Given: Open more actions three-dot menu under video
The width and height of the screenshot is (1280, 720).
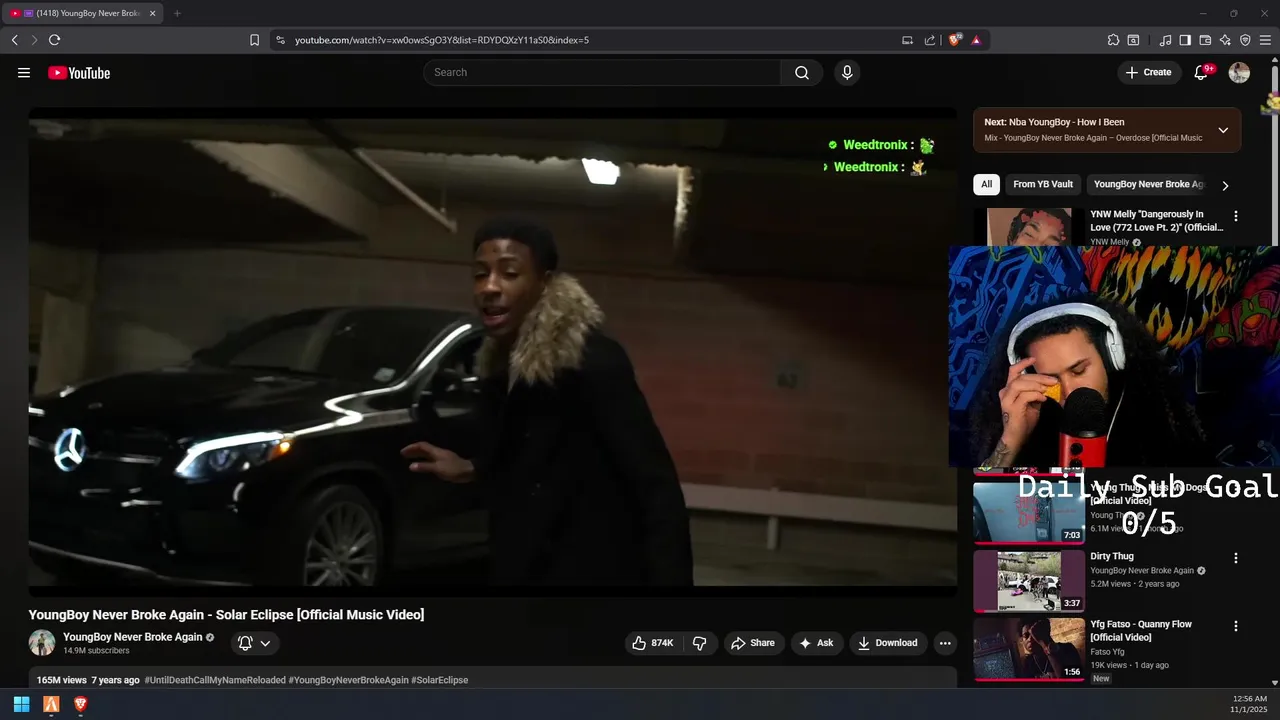Looking at the screenshot, I should pyautogui.click(x=945, y=643).
